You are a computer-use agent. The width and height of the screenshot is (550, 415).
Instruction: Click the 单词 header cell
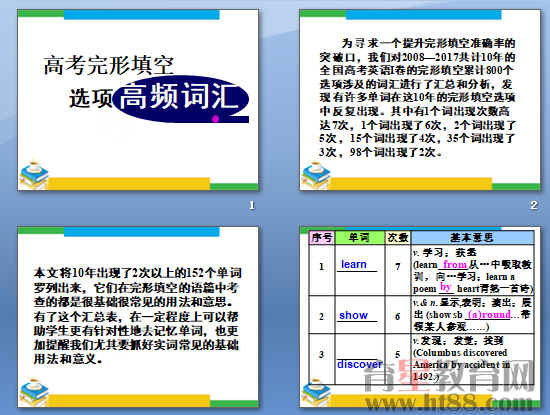click(x=360, y=237)
